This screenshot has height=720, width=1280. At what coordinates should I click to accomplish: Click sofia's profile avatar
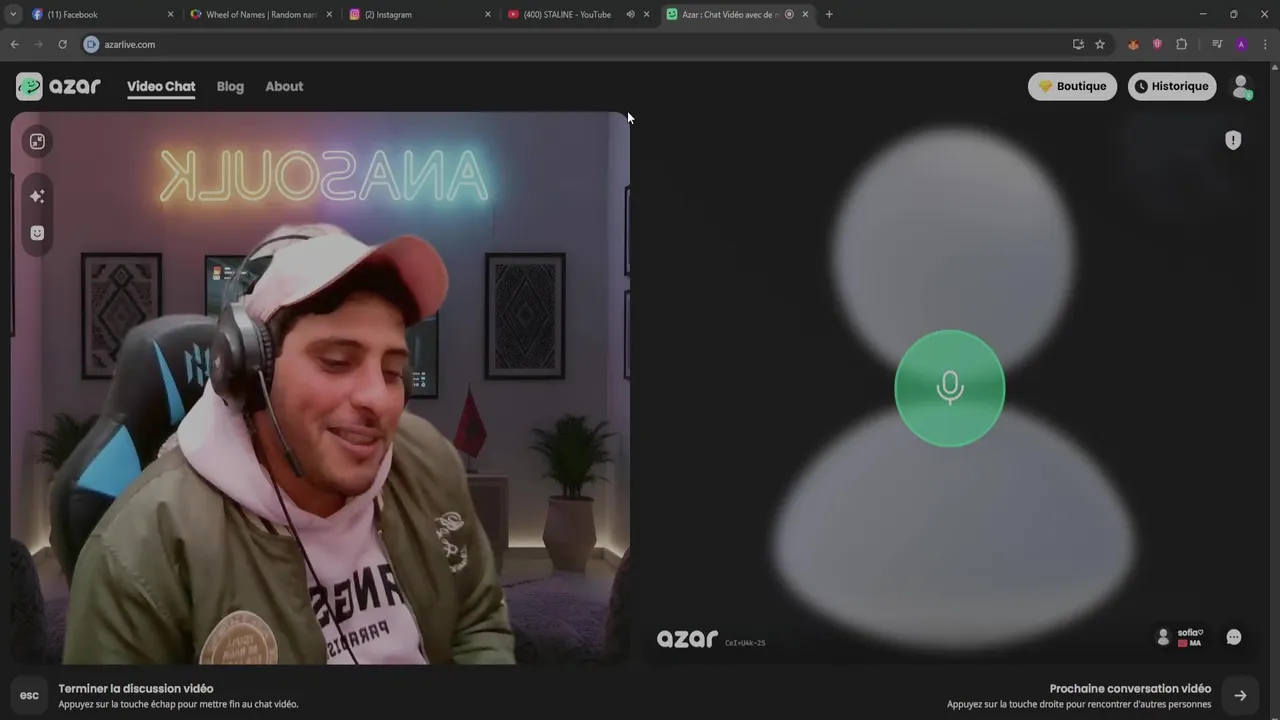coord(1162,637)
